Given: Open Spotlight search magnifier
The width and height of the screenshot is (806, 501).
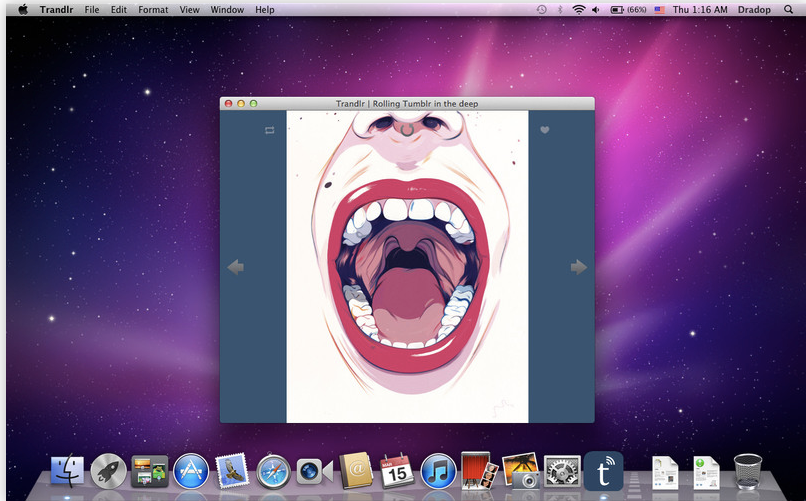Looking at the screenshot, I should tap(788, 9).
